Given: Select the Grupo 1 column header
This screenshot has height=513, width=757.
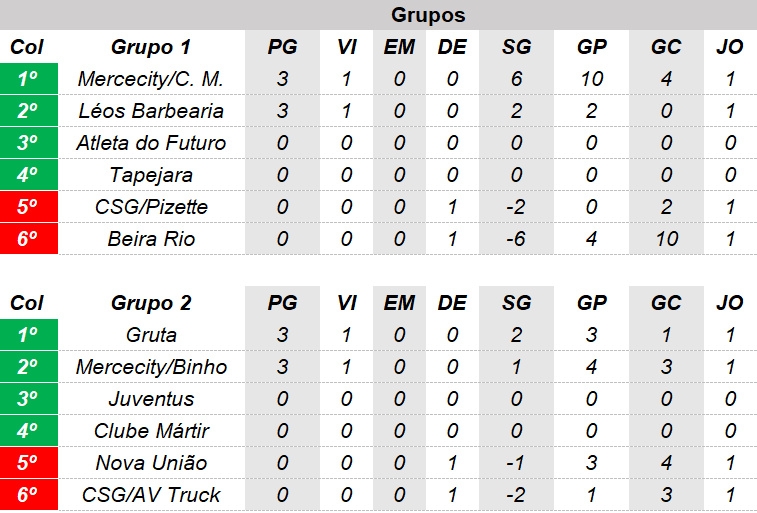Looking at the screenshot, I should (x=151, y=47).
